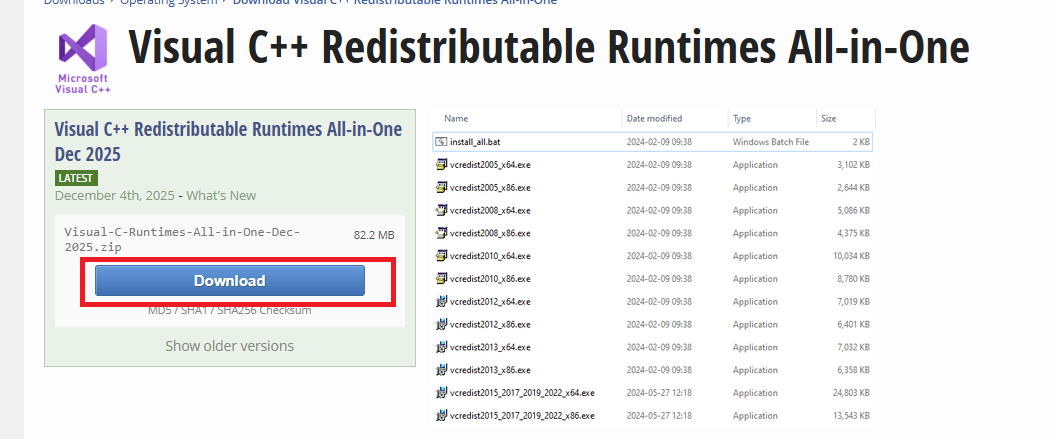Click the Microsoft Visual C++ logo
The image size is (1054, 439).
point(83,57)
